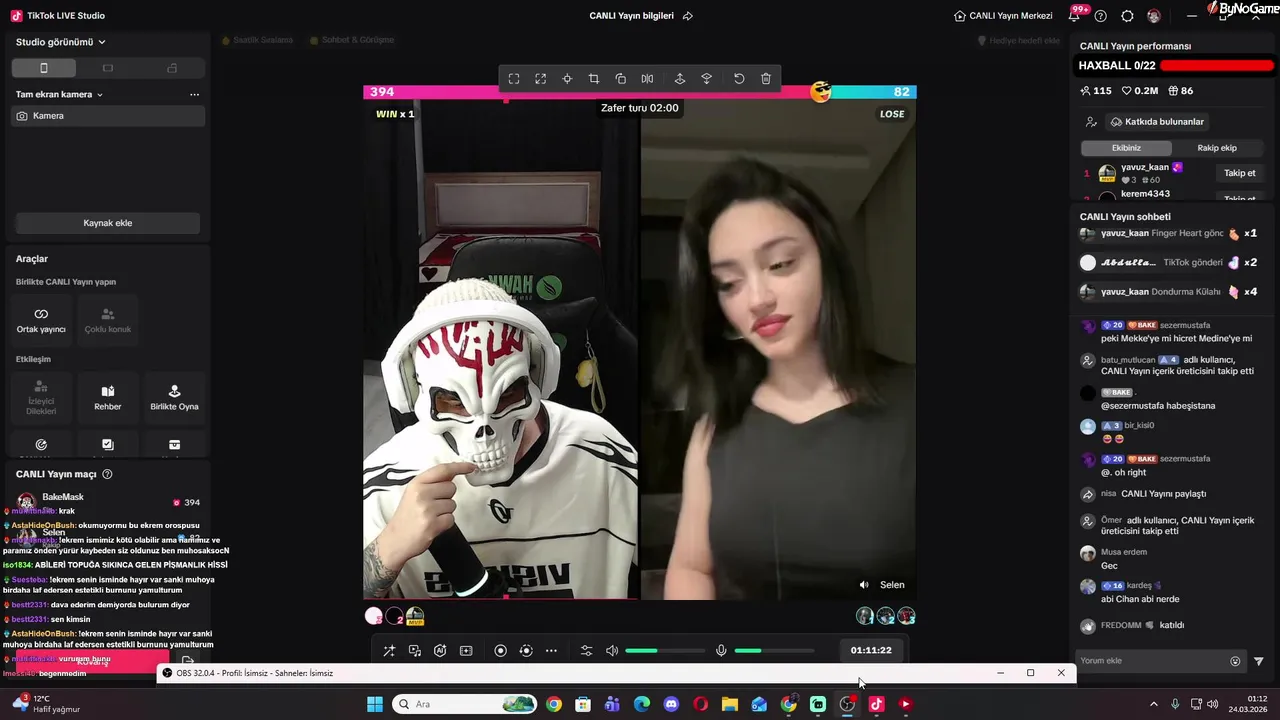Click the expand-to-fullscreen arrows icon
The image size is (1280, 720).
540,79
